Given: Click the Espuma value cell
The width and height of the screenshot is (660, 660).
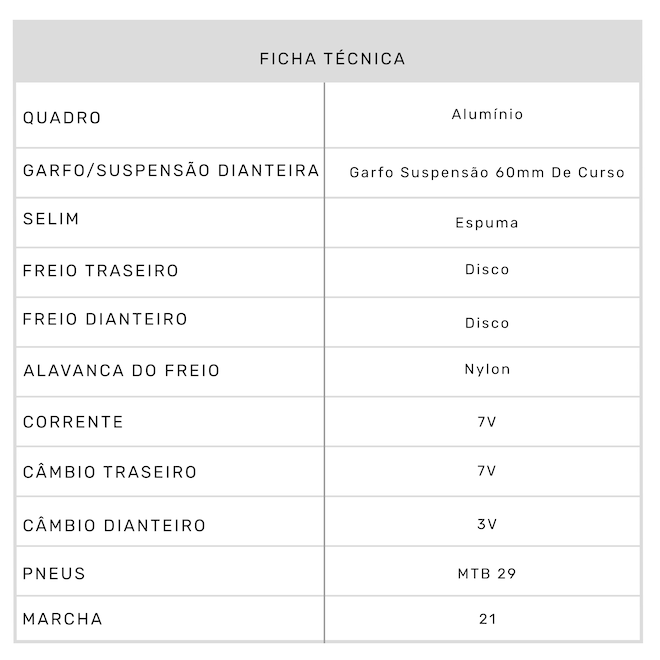Looking at the screenshot, I should coord(487,222).
